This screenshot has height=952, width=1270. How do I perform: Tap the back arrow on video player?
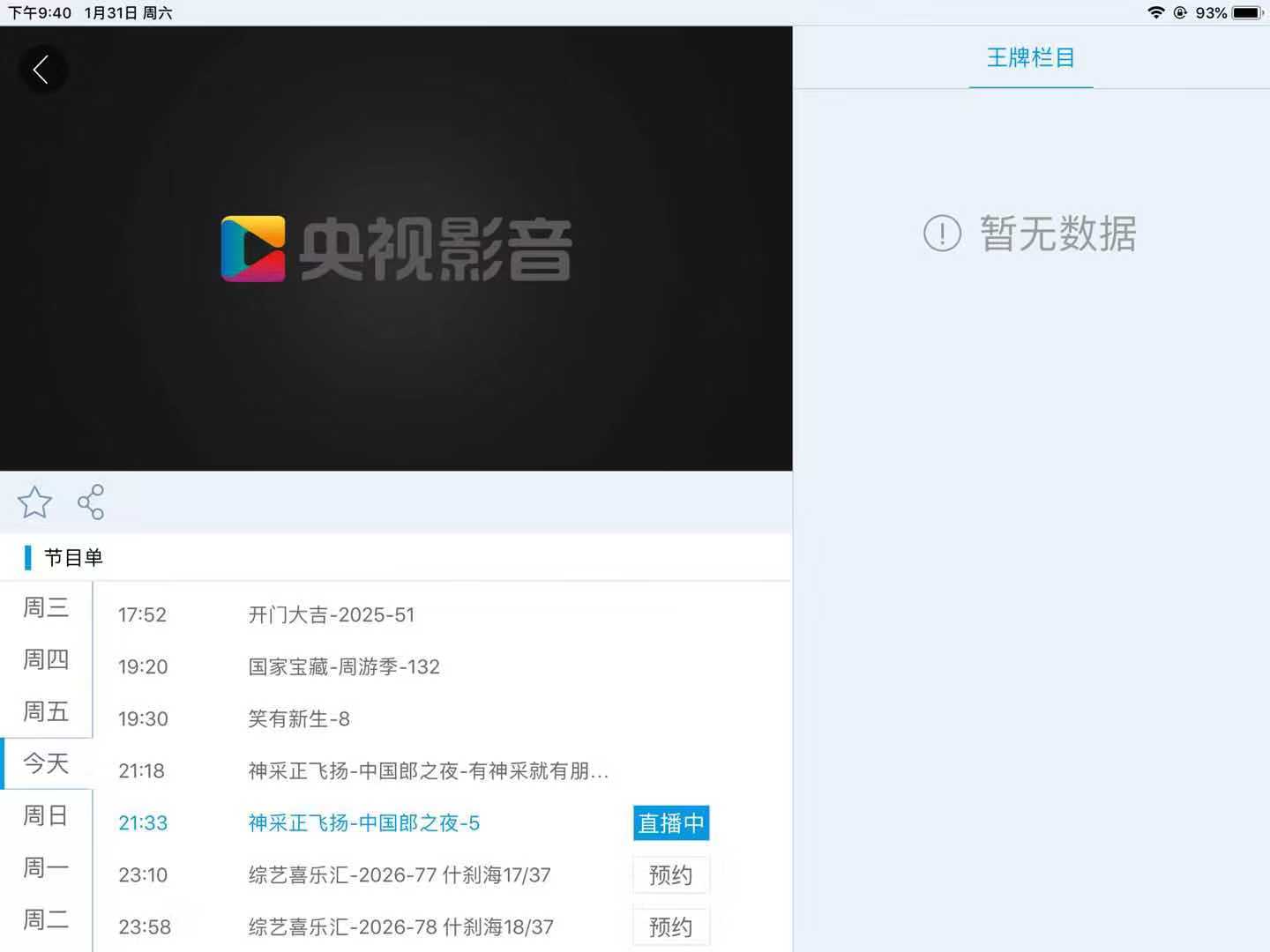[41, 70]
